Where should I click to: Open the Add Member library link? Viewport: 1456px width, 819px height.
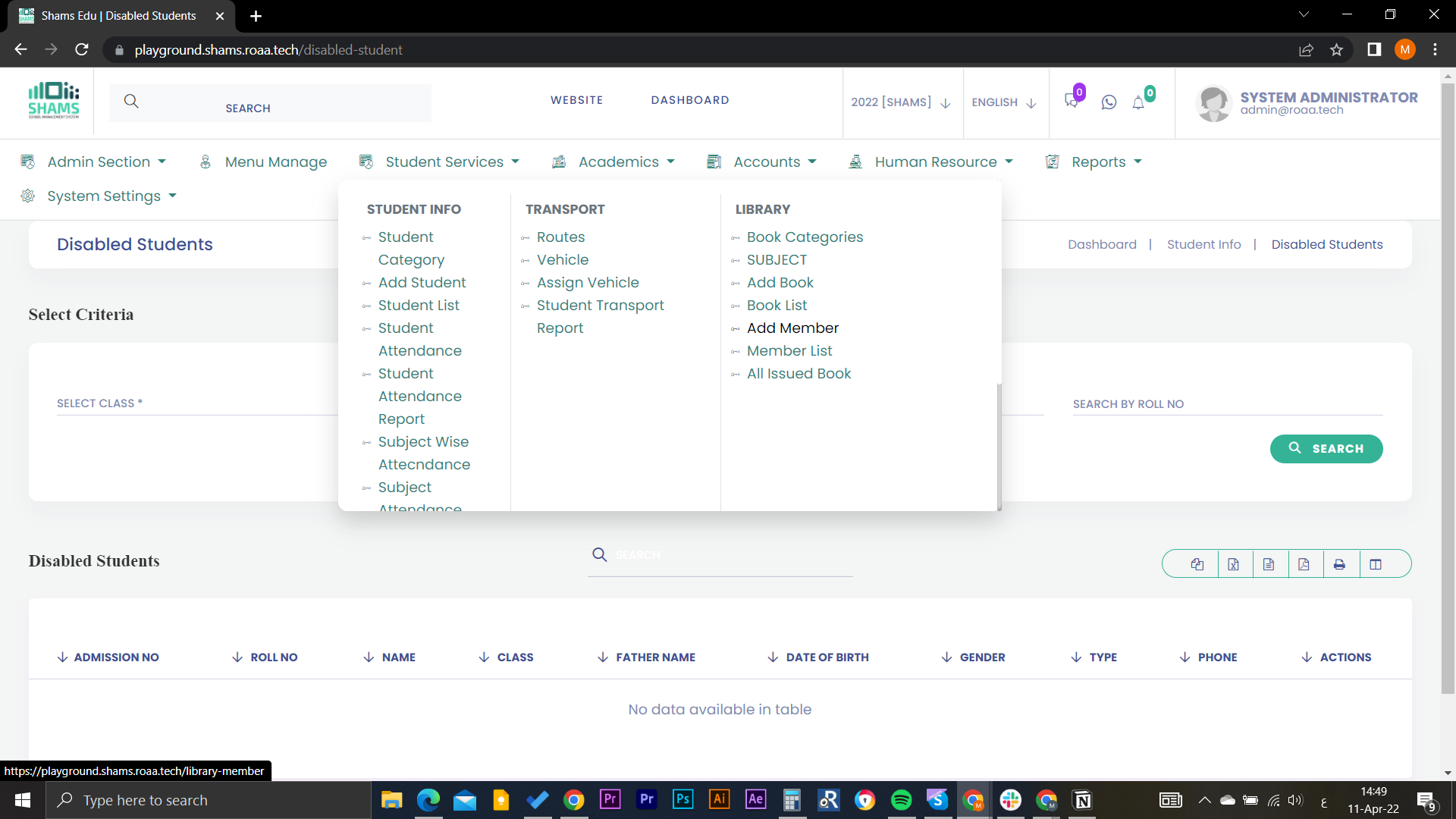pos(793,328)
